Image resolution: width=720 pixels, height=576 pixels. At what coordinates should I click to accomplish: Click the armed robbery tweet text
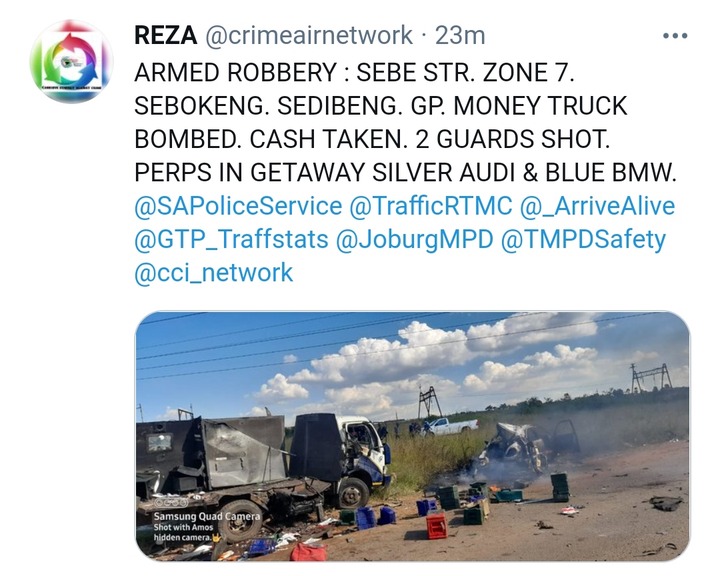405,123
